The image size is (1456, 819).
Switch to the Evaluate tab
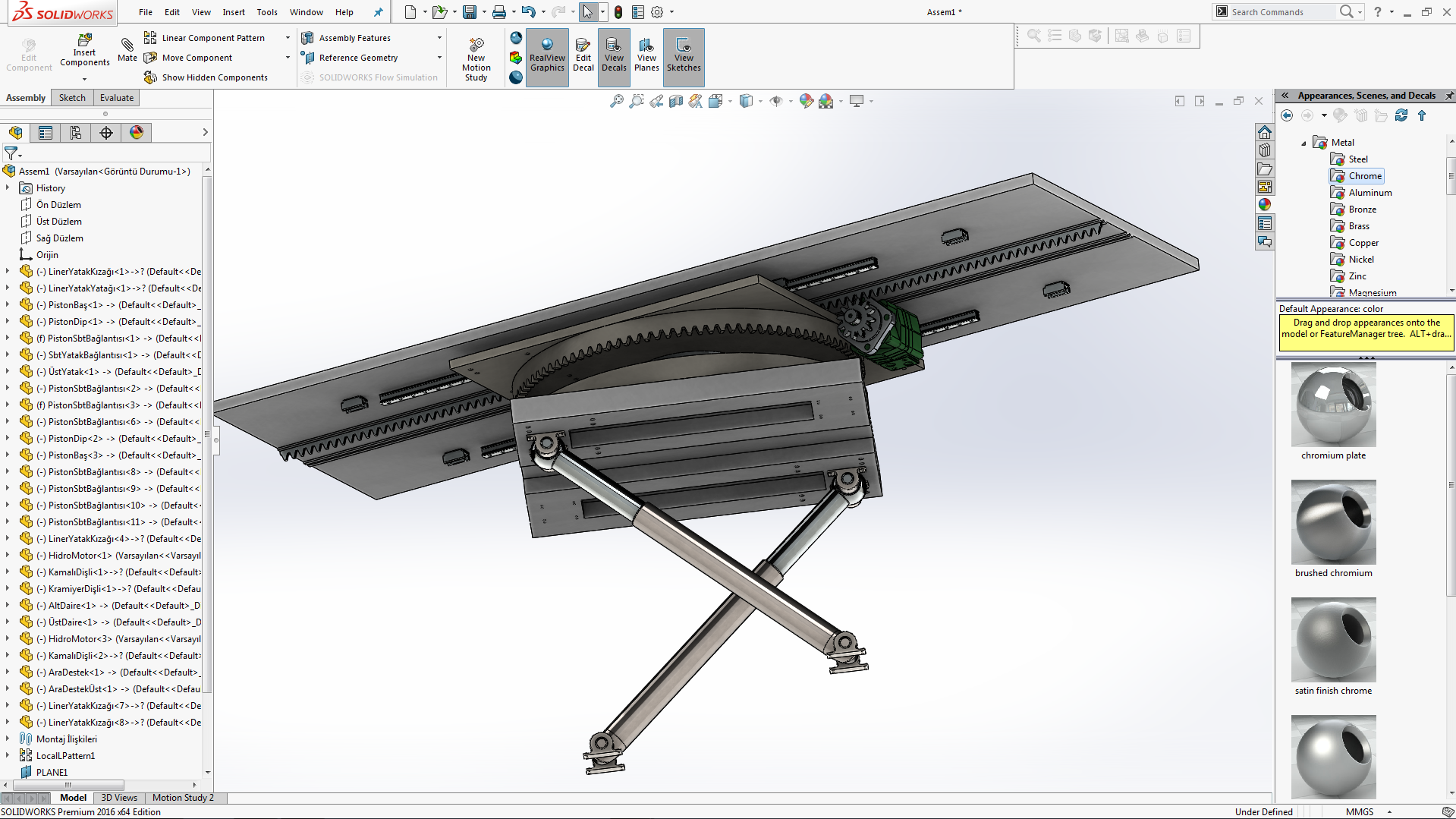(117, 98)
